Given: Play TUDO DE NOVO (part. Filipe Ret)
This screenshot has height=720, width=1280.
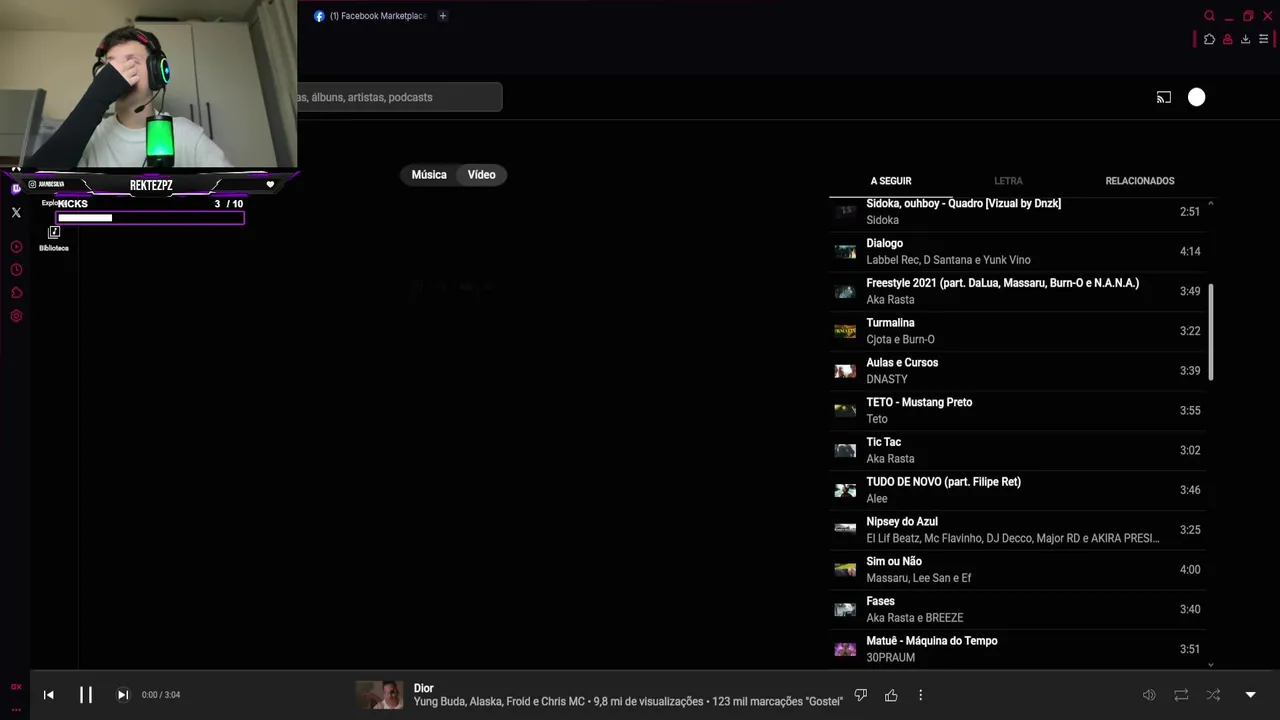Looking at the screenshot, I should [x=1017, y=490].
